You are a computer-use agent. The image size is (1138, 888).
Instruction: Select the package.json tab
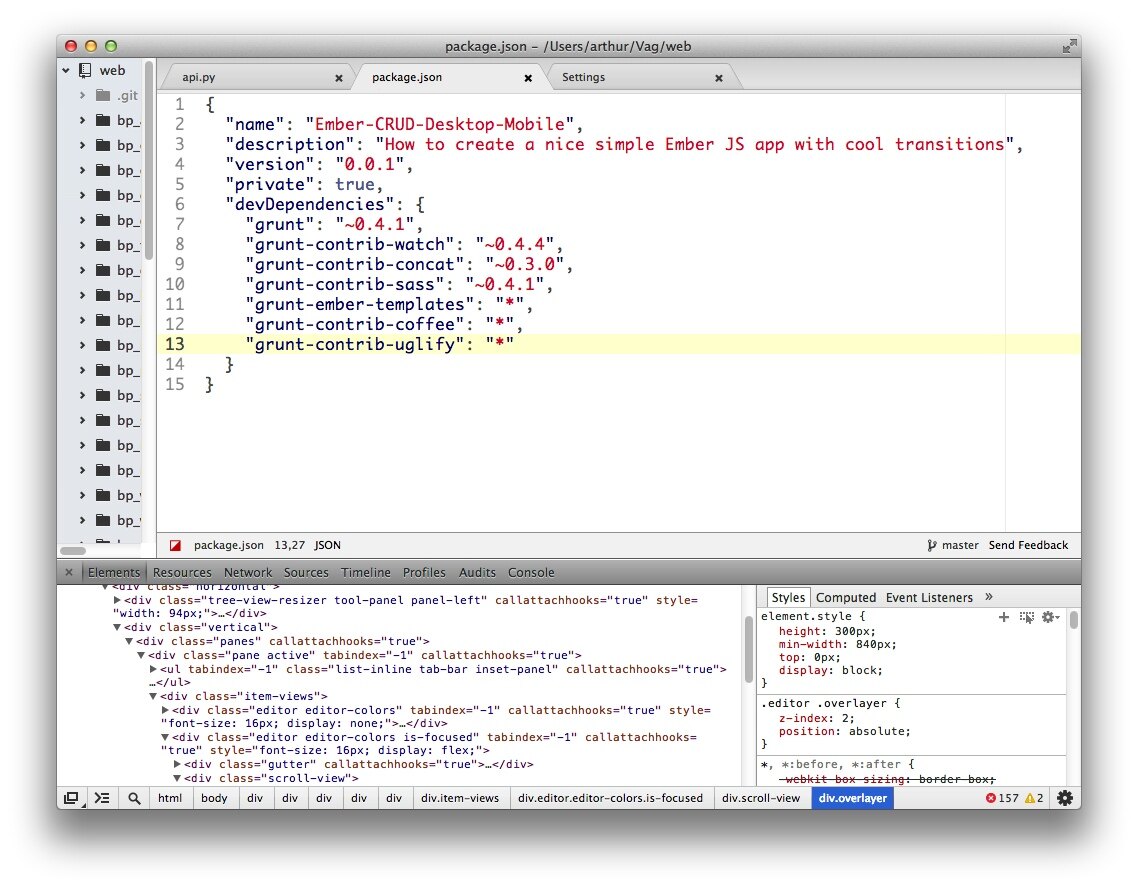(406, 77)
